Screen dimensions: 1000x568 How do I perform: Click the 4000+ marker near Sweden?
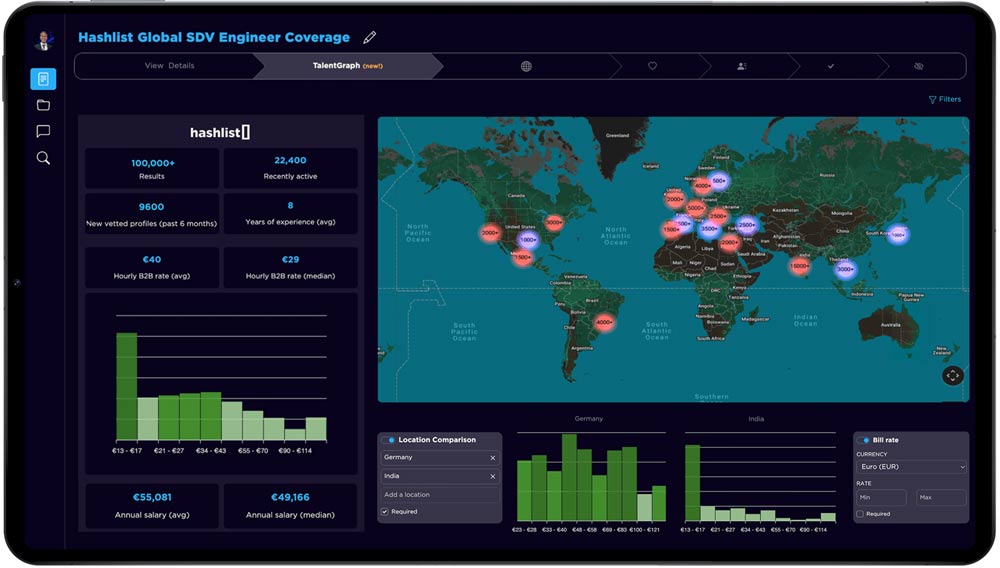pyautogui.click(x=702, y=186)
